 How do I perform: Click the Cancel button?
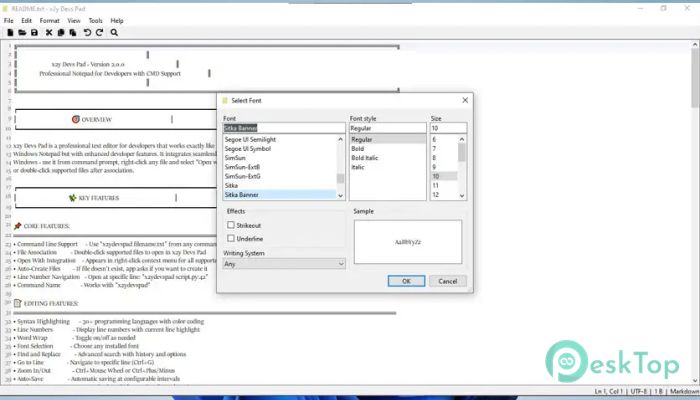[x=447, y=281]
